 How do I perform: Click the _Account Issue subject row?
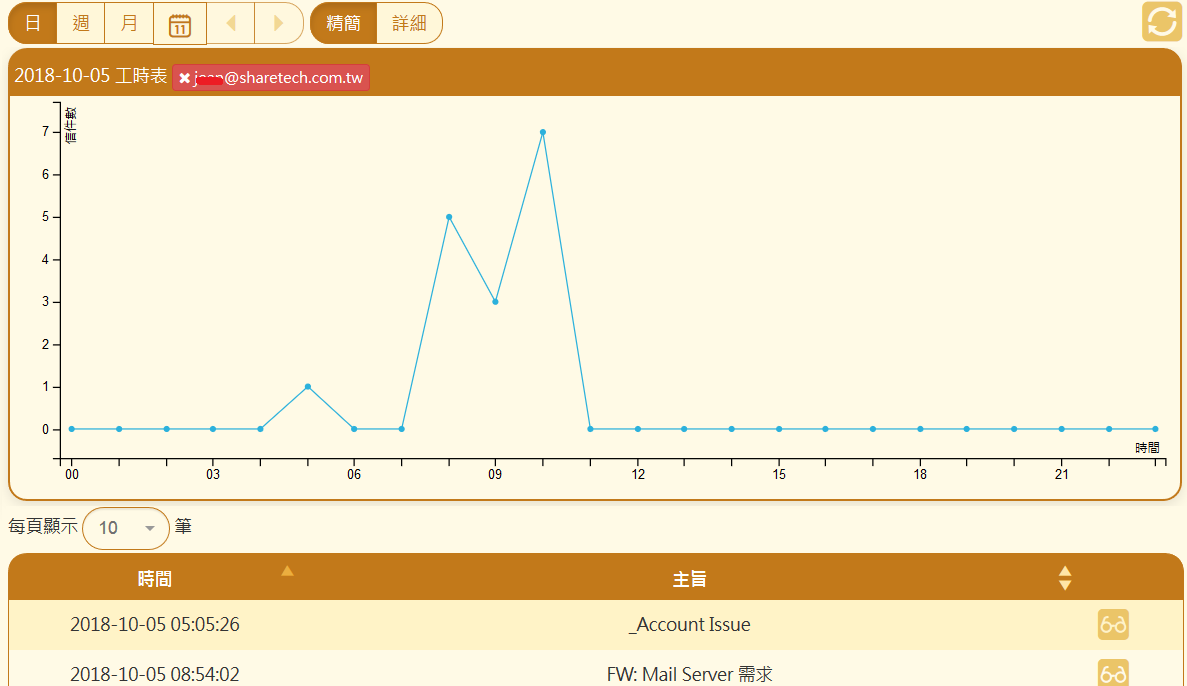[x=690, y=625]
